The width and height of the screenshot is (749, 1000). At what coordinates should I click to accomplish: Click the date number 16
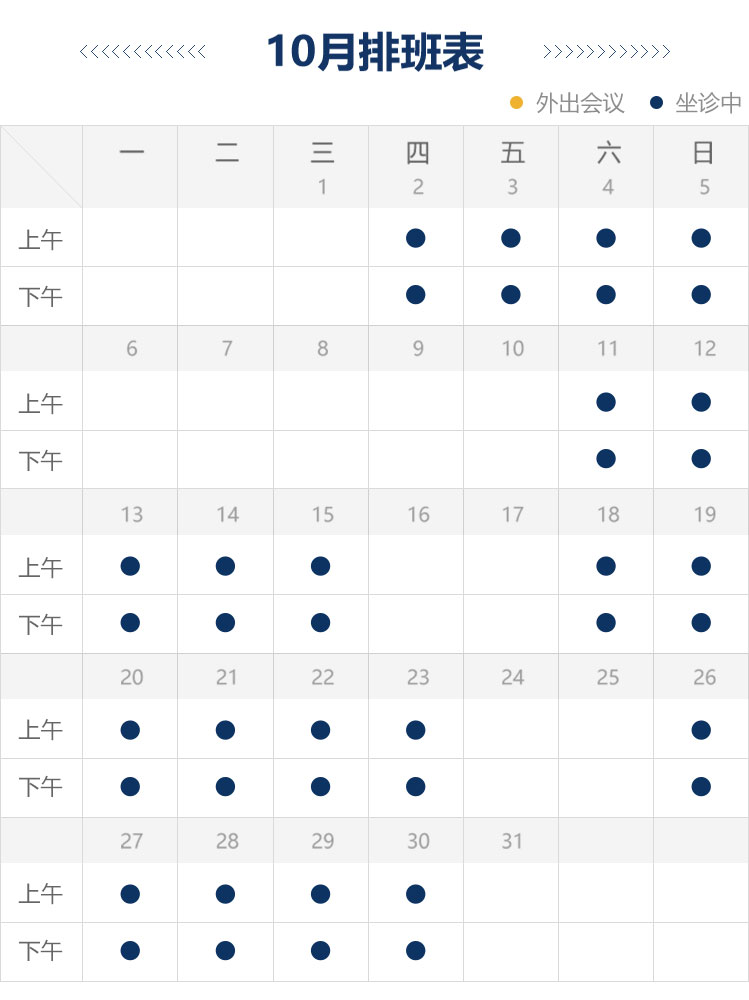click(x=417, y=514)
